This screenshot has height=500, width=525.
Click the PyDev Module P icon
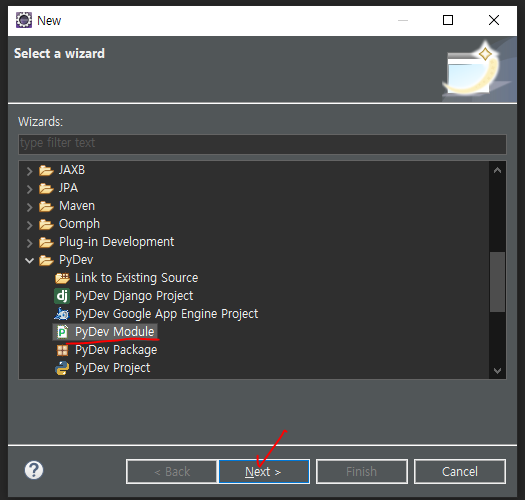click(62, 332)
